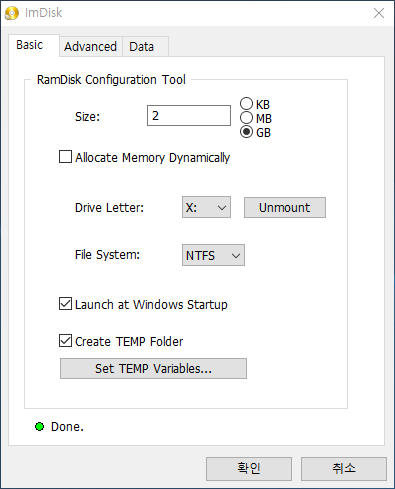Open the Data tab
395x489 pixels.
pos(145,47)
